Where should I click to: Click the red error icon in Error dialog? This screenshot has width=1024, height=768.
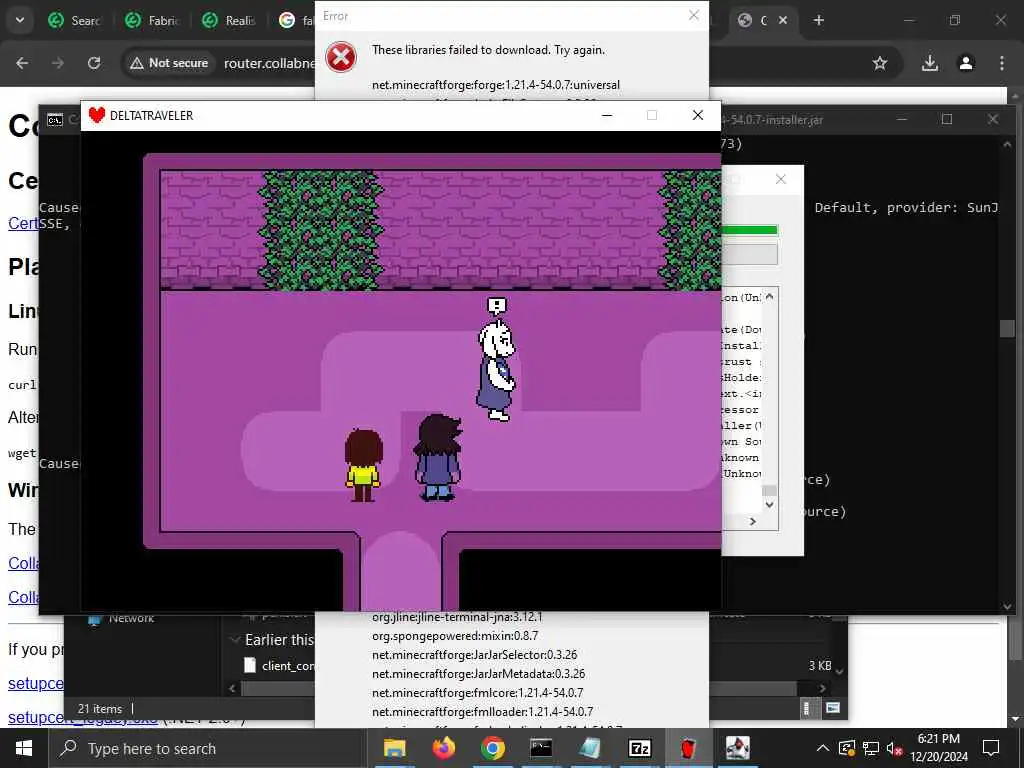pos(341,57)
